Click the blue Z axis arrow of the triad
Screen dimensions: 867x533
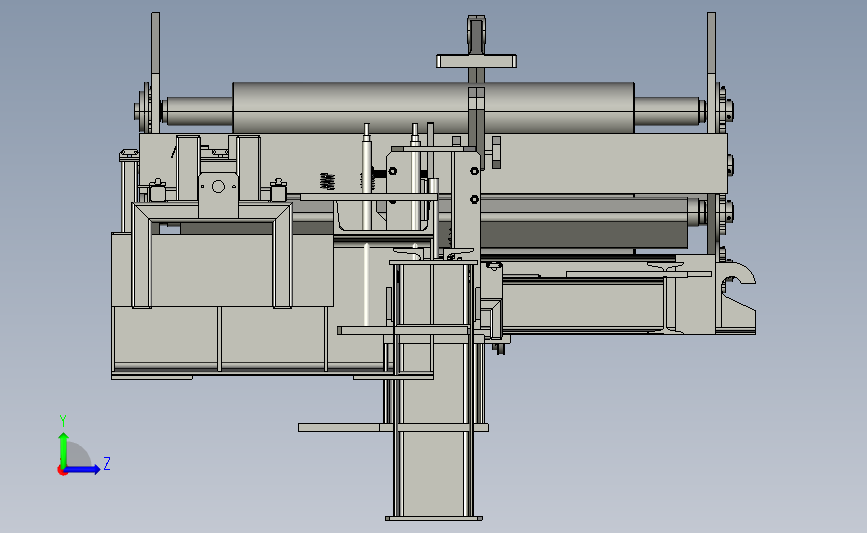83,469
